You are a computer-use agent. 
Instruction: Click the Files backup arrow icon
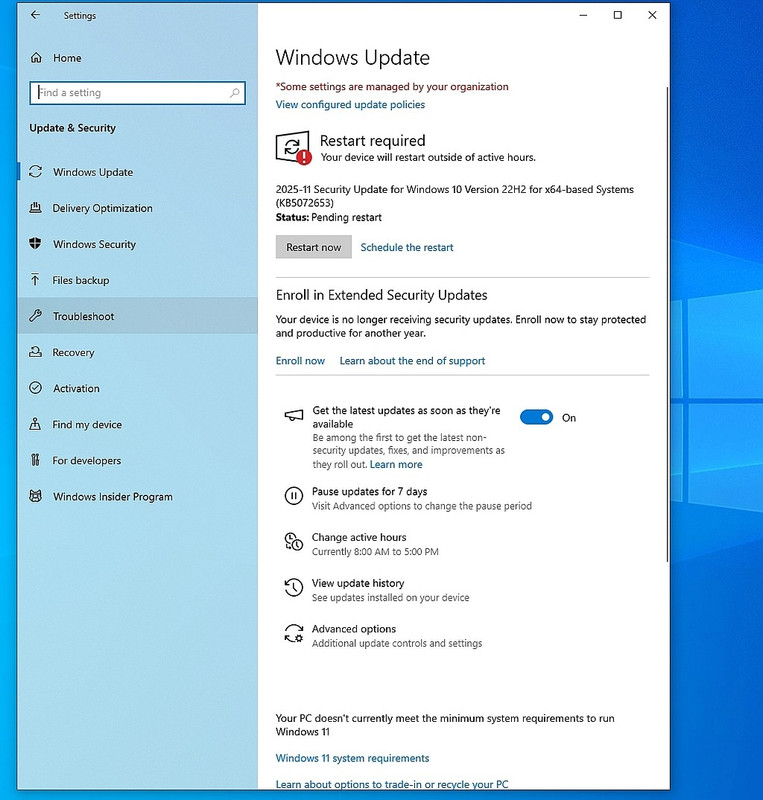[x=35, y=279]
